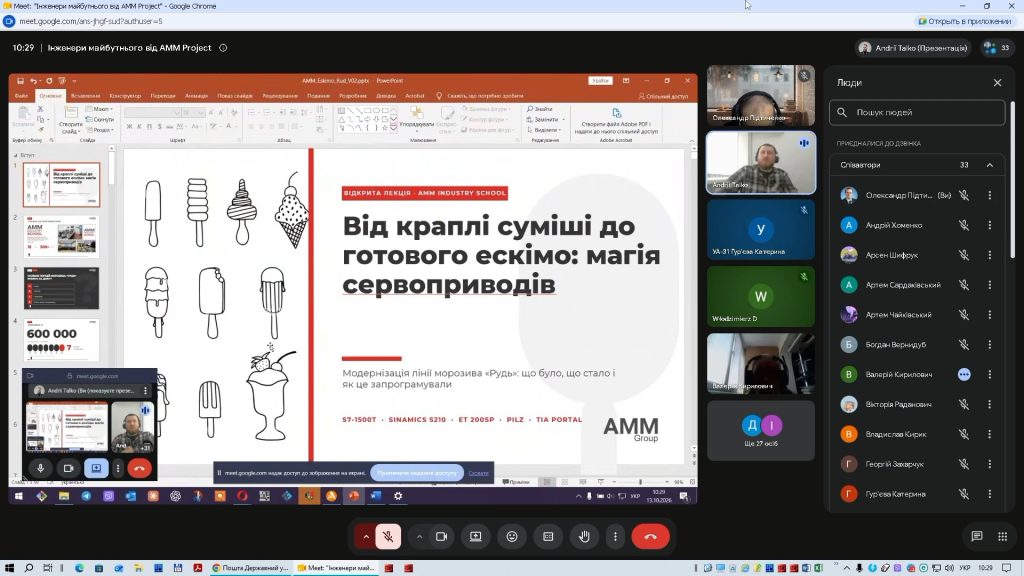Click the Спільний доступ button in shared PowerPoint
Viewport: 1024px width, 576px height.
(663, 96)
